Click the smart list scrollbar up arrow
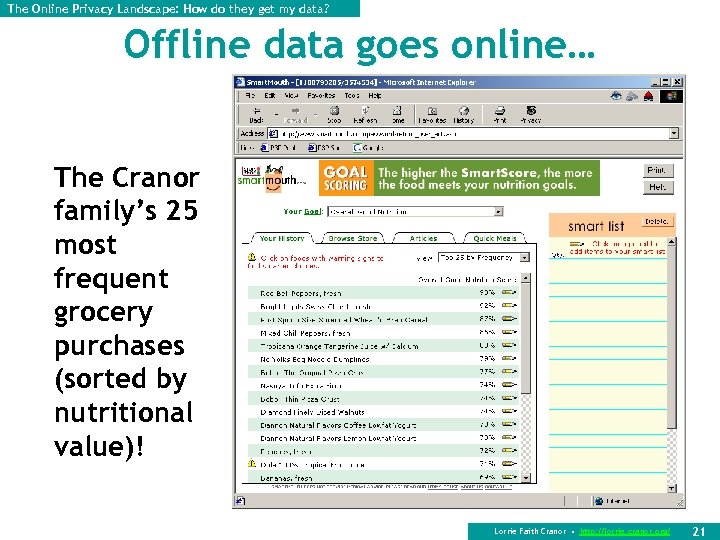 (x=671, y=242)
